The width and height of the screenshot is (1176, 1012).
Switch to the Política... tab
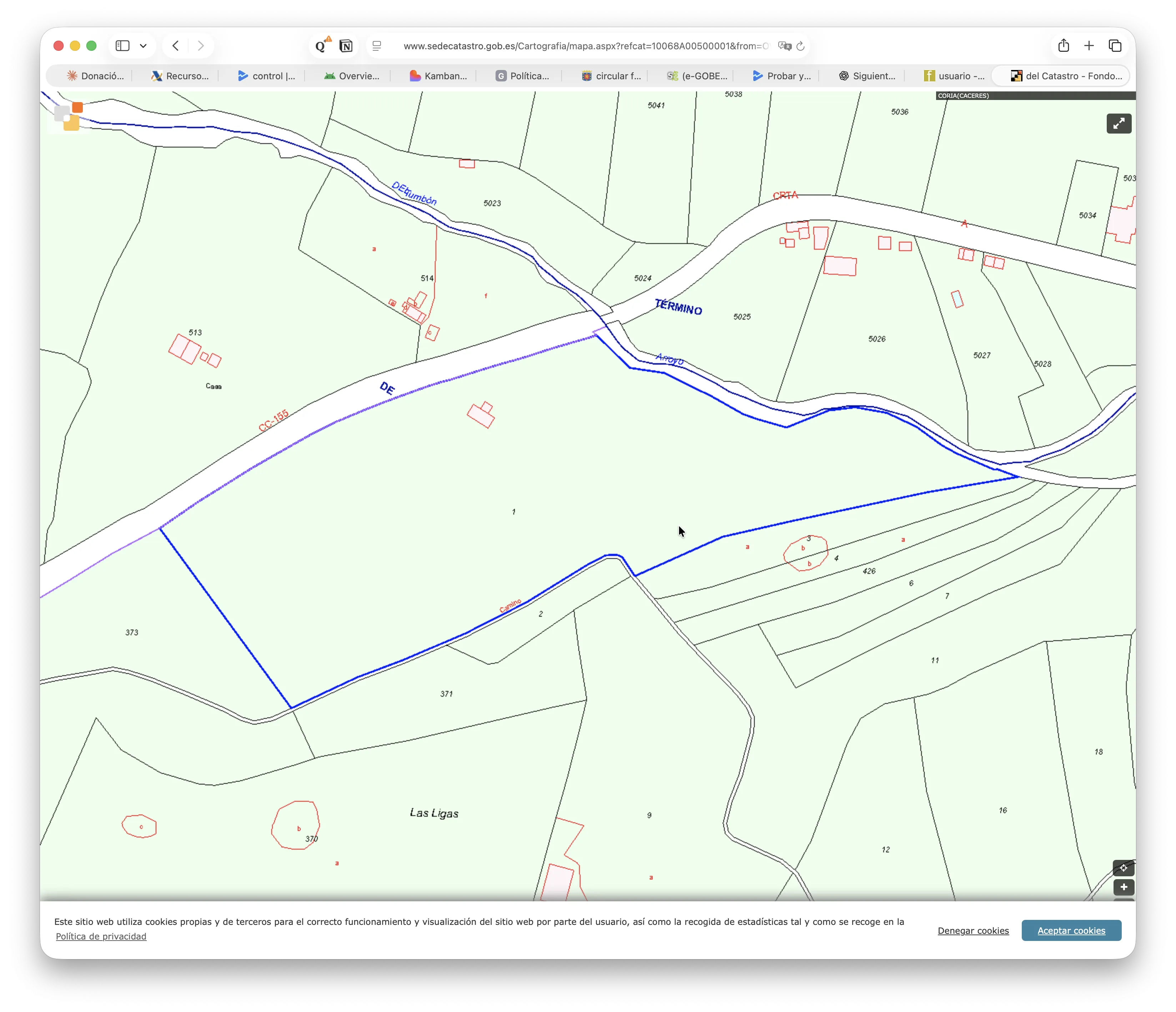coord(522,76)
